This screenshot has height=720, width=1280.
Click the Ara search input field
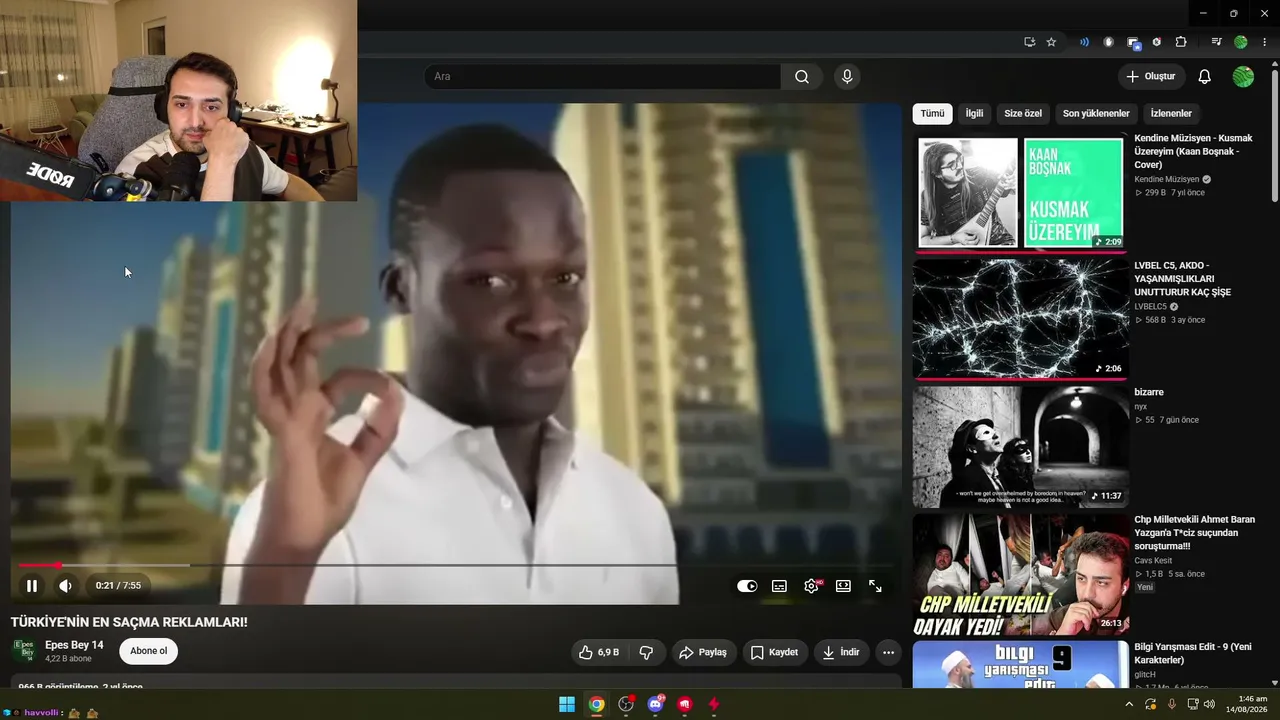602,77
